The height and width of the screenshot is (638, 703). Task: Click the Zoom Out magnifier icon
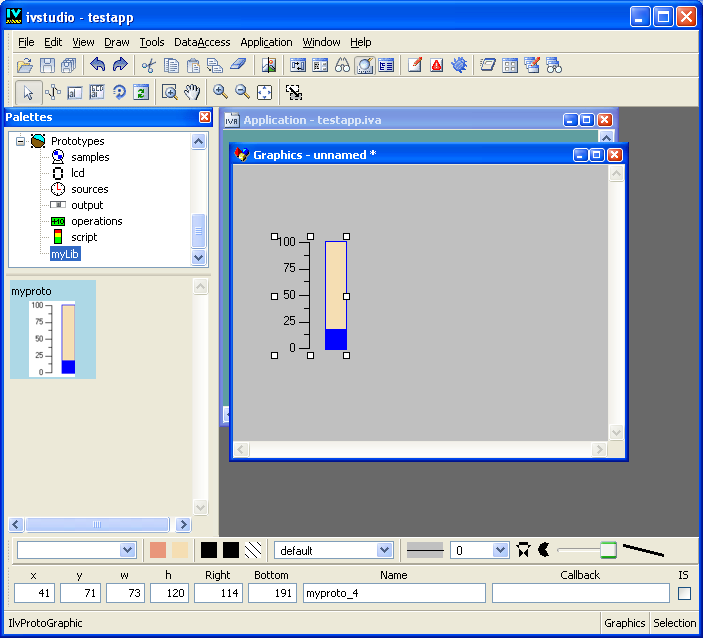tap(242, 92)
